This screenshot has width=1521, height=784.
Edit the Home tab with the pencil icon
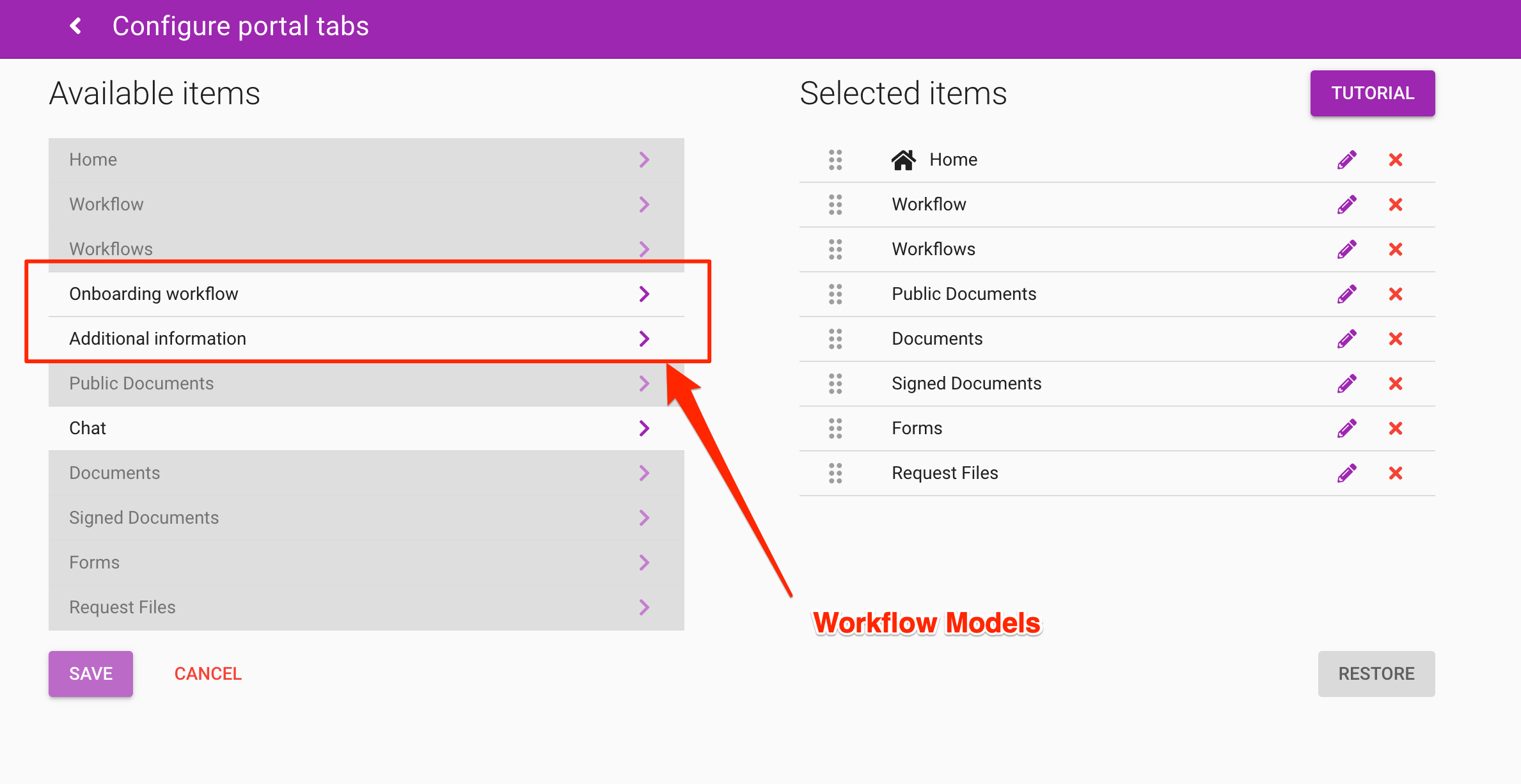[1346, 160]
